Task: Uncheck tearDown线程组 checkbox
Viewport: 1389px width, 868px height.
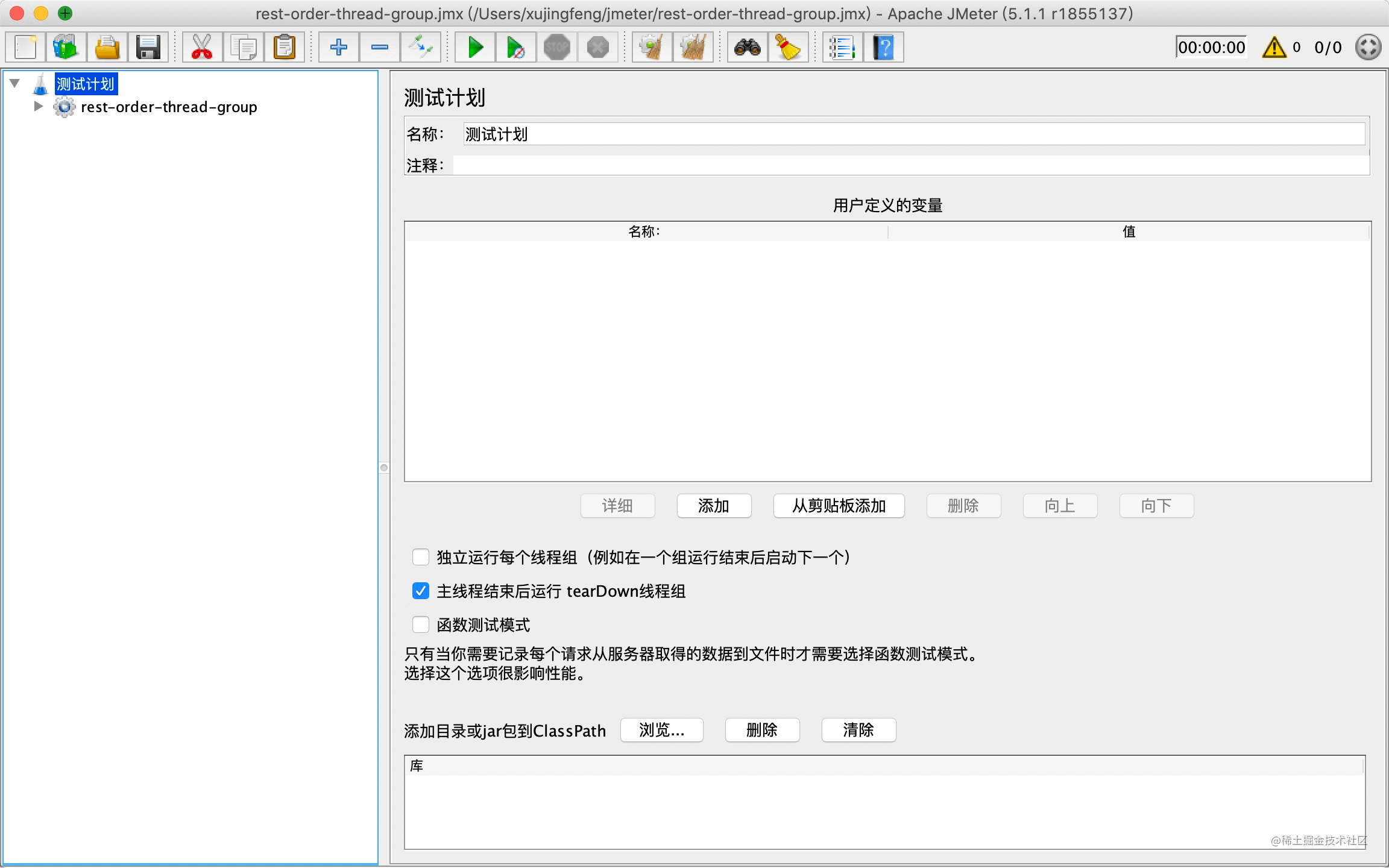Action: [421, 591]
